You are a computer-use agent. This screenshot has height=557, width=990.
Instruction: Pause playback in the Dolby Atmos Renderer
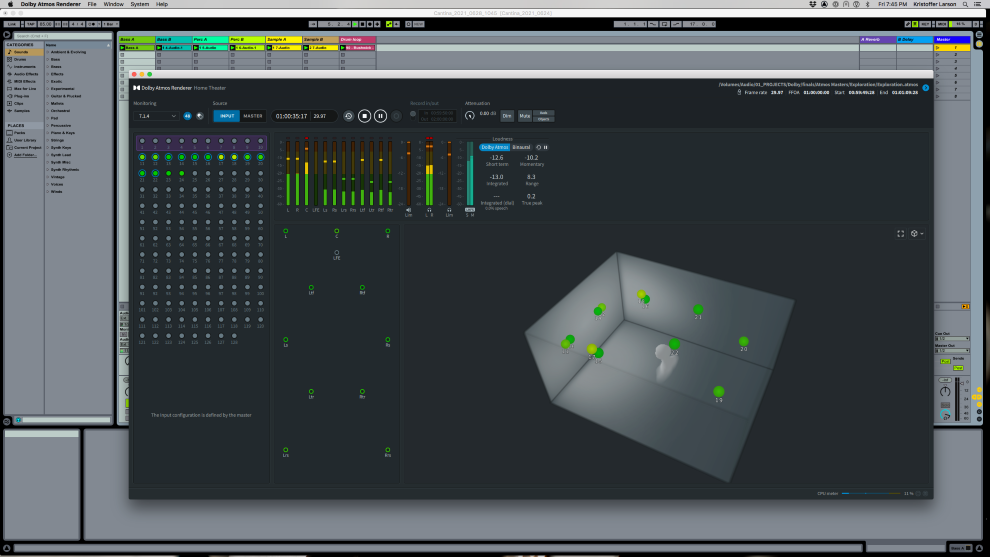(380, 116)
